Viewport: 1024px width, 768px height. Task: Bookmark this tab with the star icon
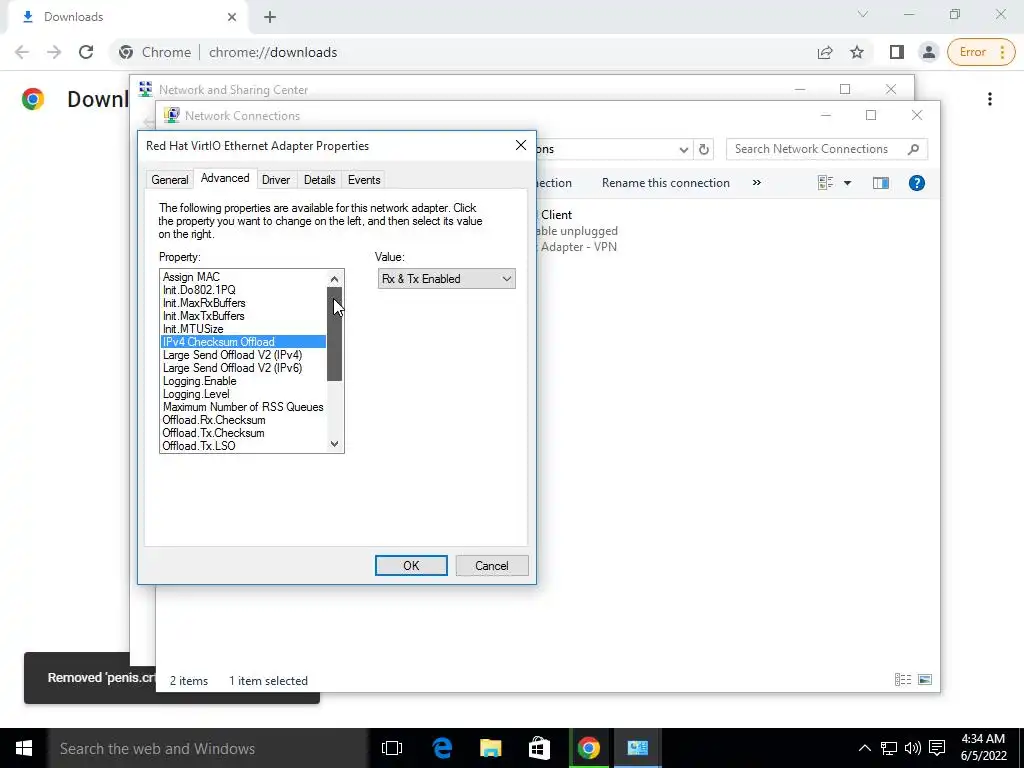tap(857, 52)
